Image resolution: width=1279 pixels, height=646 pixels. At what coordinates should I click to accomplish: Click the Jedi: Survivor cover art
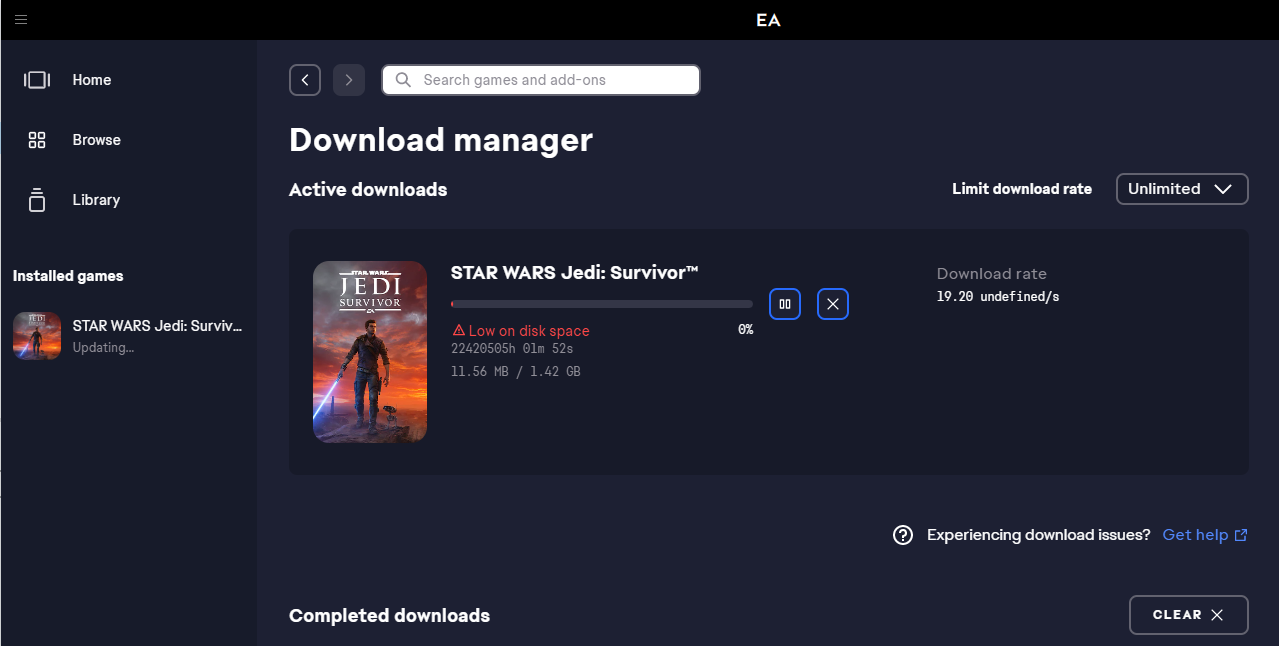pyautogui.click(x=370, y=351)
